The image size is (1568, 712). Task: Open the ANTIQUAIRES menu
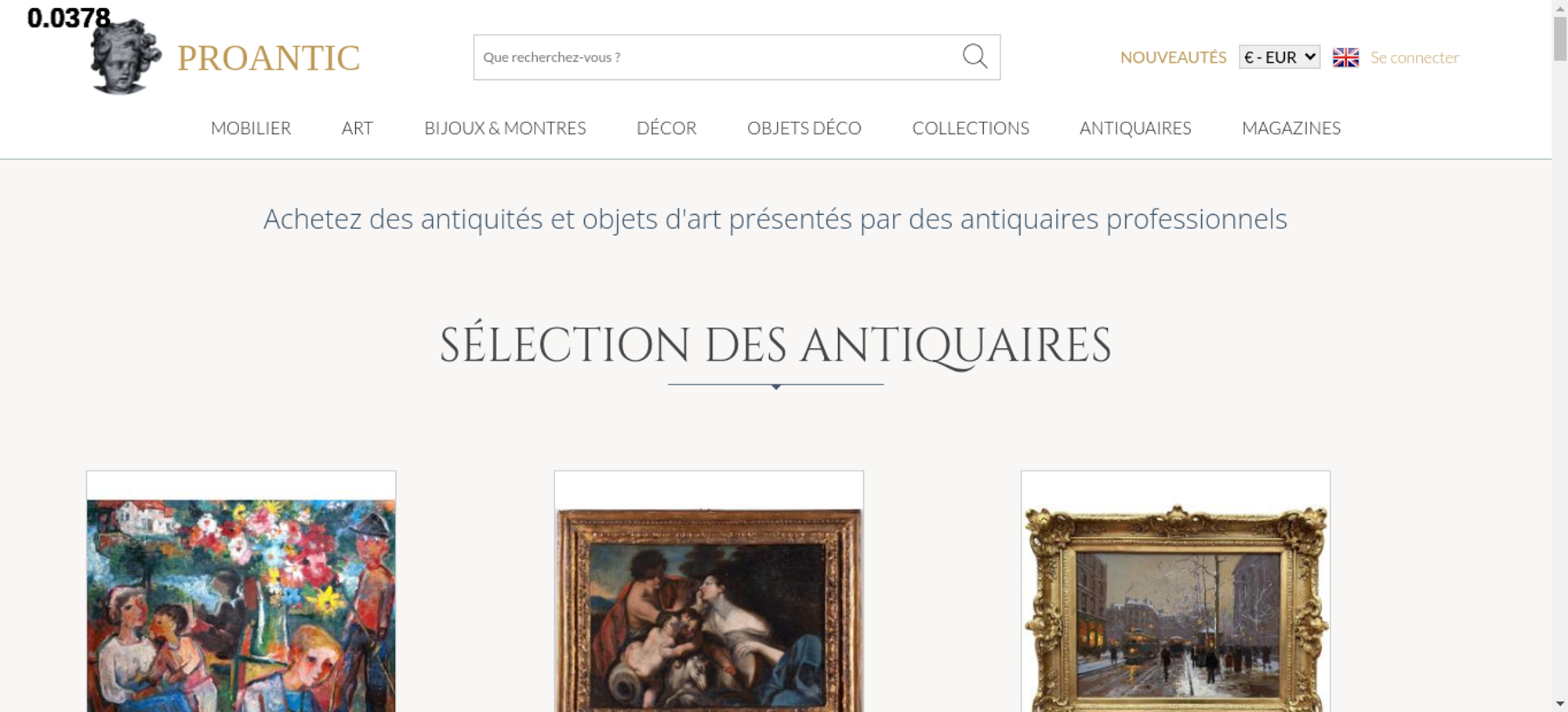click(x=1135, y=128)
